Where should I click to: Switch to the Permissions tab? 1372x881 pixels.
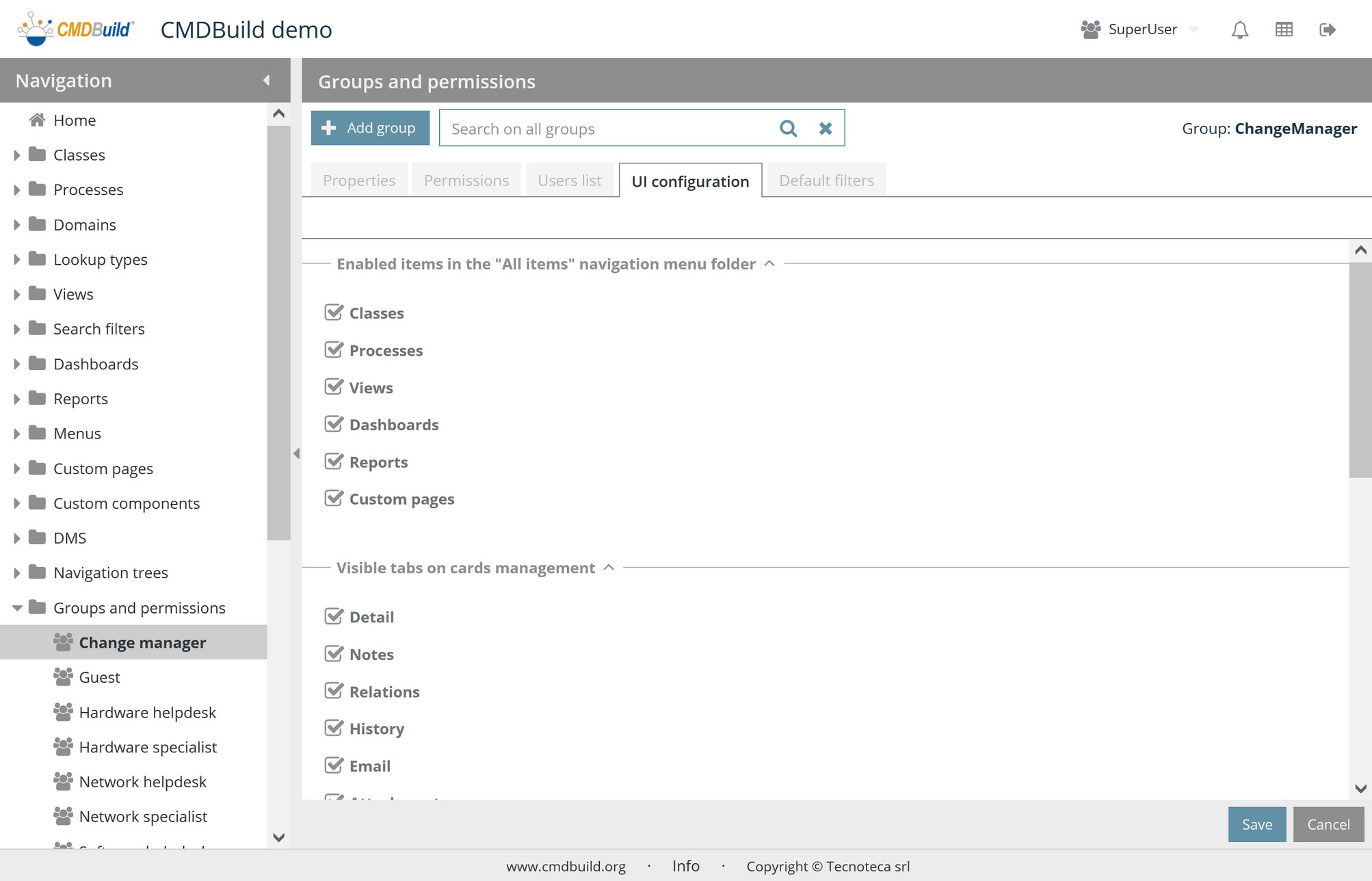coord(466,181)
